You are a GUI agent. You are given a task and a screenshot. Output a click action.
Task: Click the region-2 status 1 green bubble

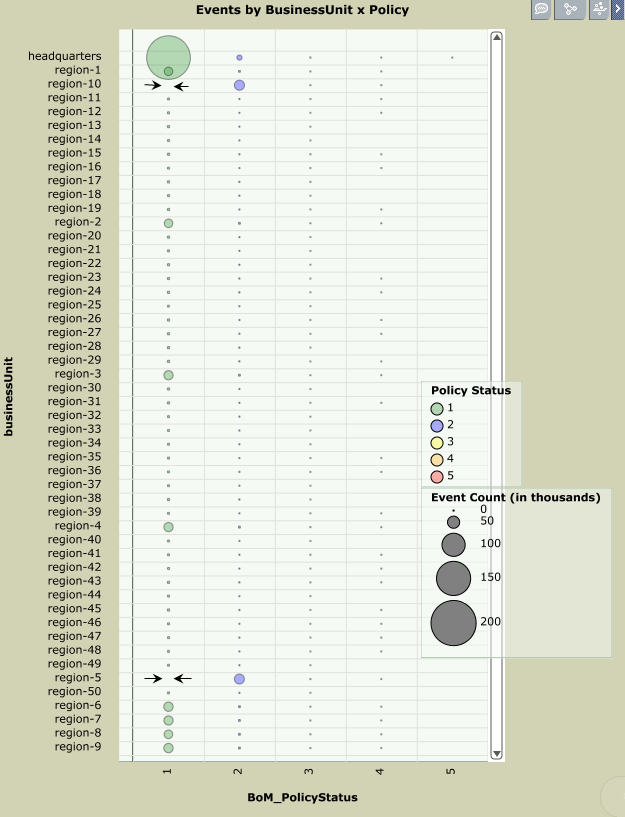[x=168, y=223]
